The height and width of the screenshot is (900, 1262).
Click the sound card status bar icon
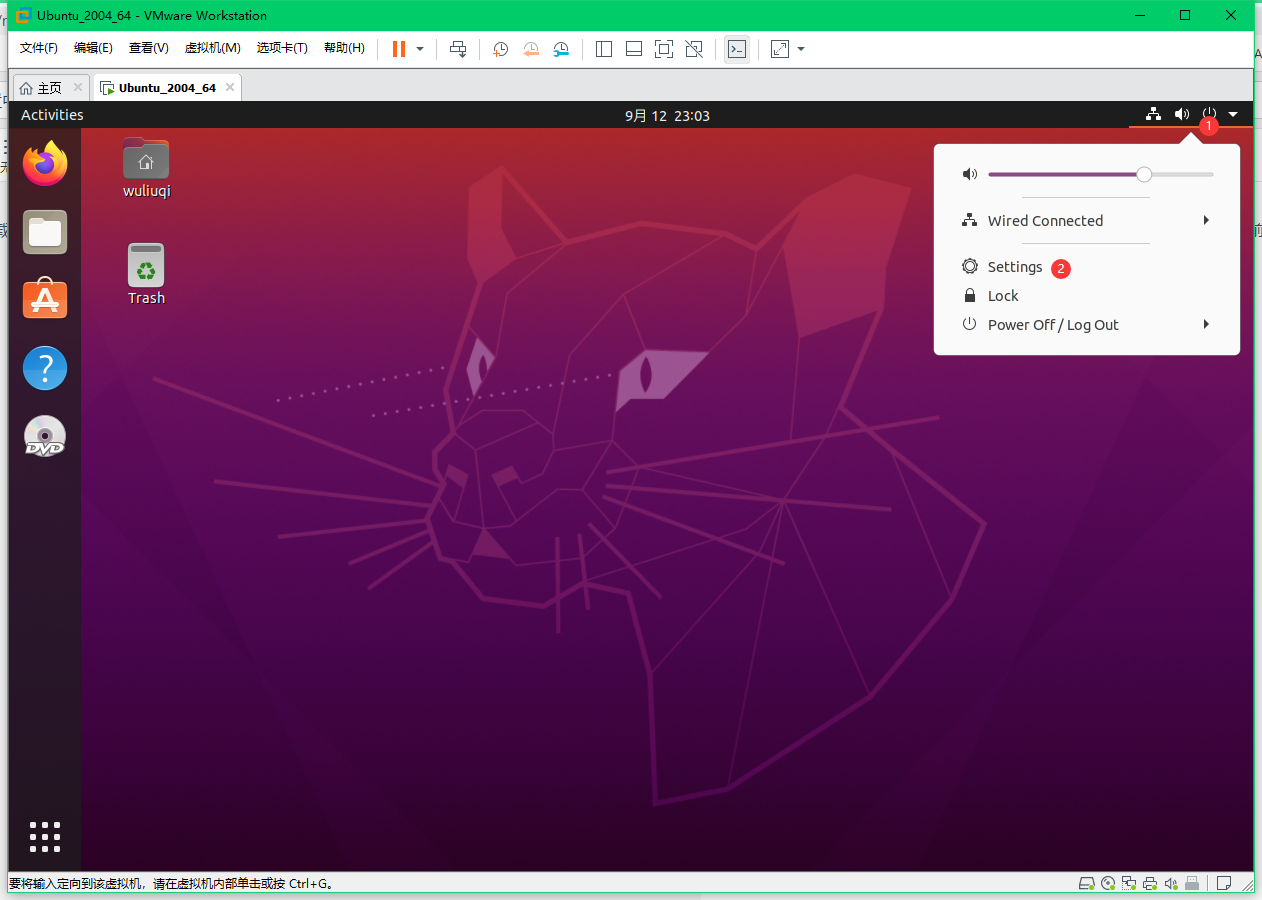click(x=1170, y=884)
